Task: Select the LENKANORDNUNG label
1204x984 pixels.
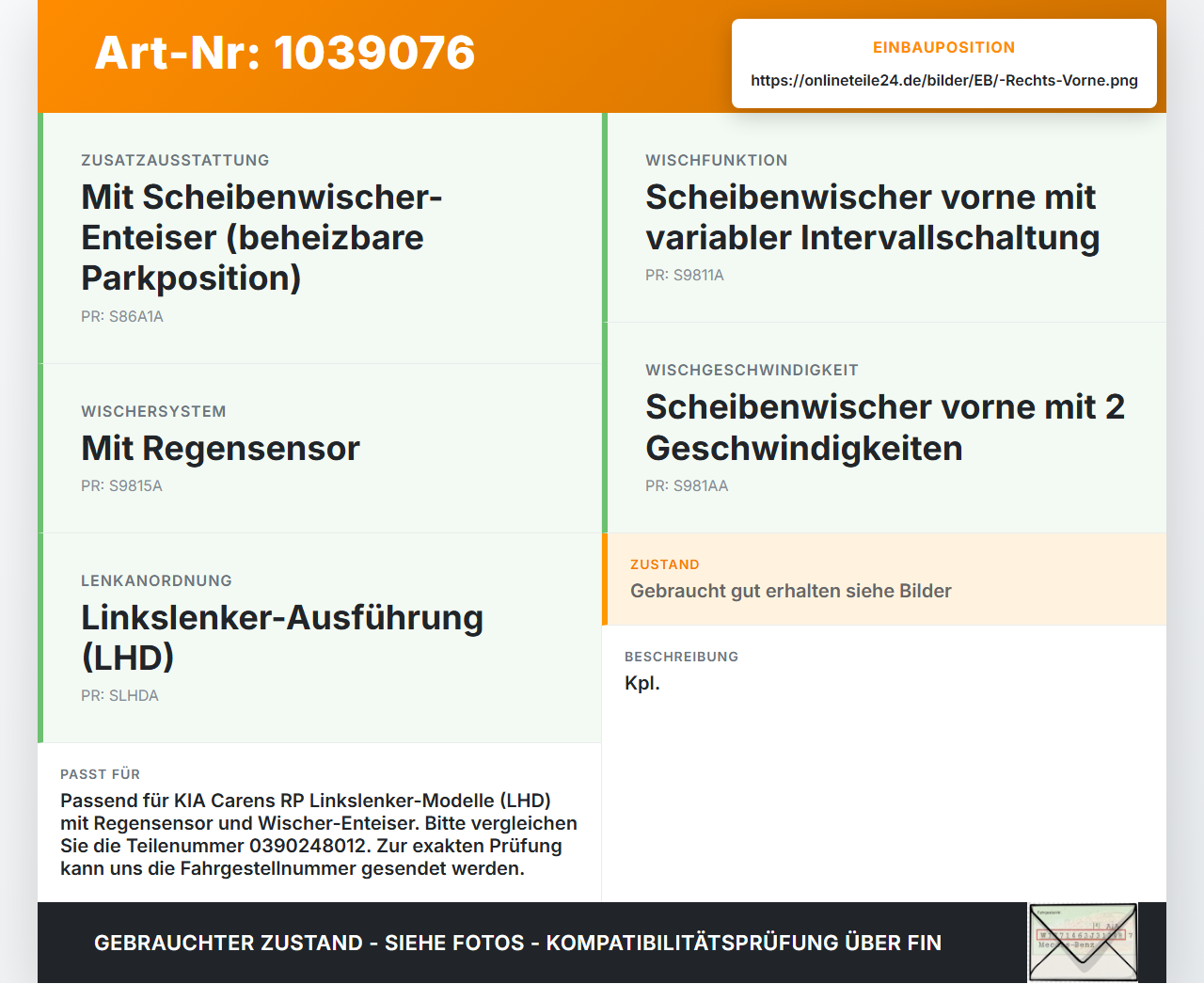Action: pyautogui.click(x=156, y=580)
